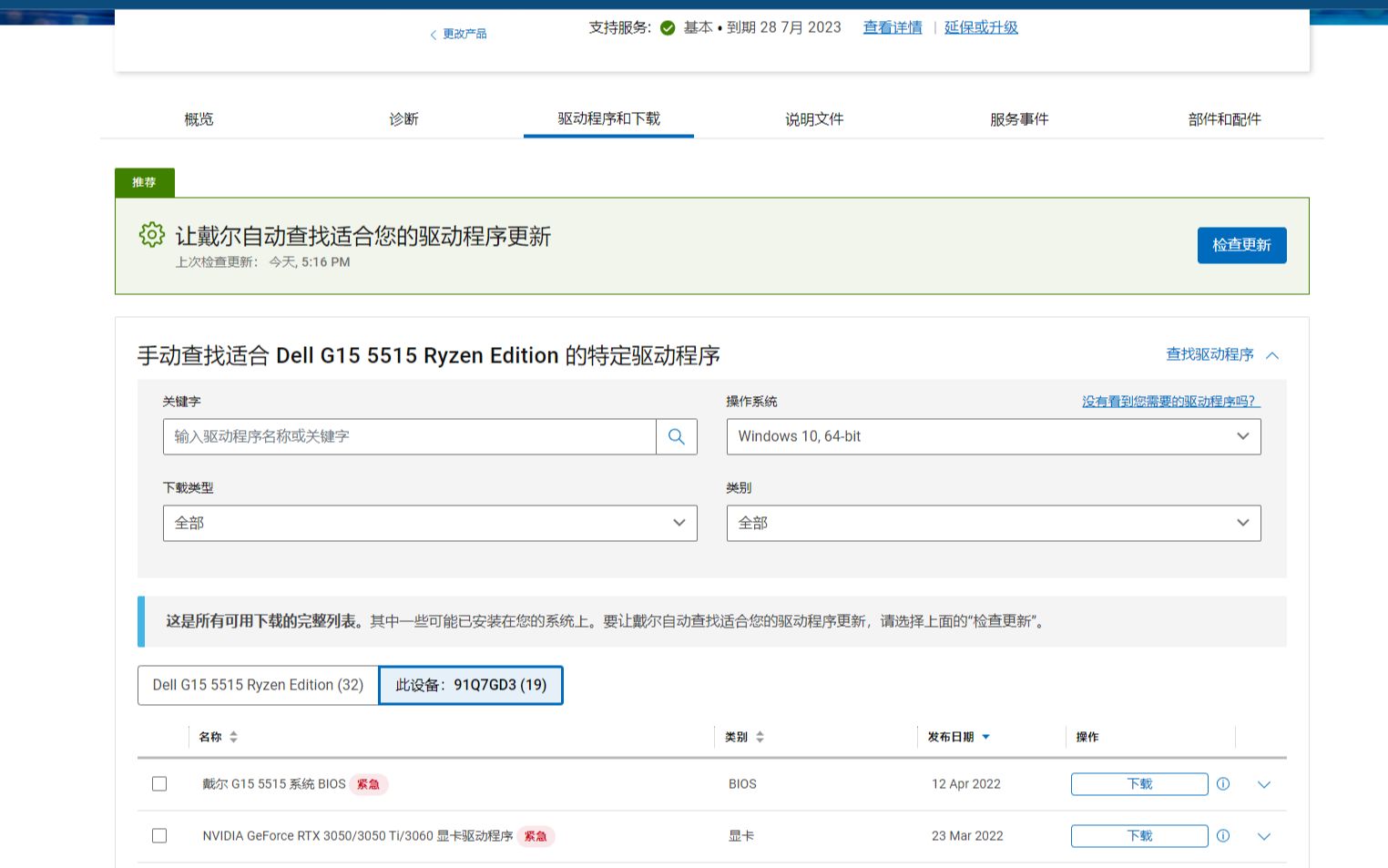Image resolution: width=1388 pixels, height=868 pixels.
Task: Focus the 关键字 search input field
Action: [410, 436]
